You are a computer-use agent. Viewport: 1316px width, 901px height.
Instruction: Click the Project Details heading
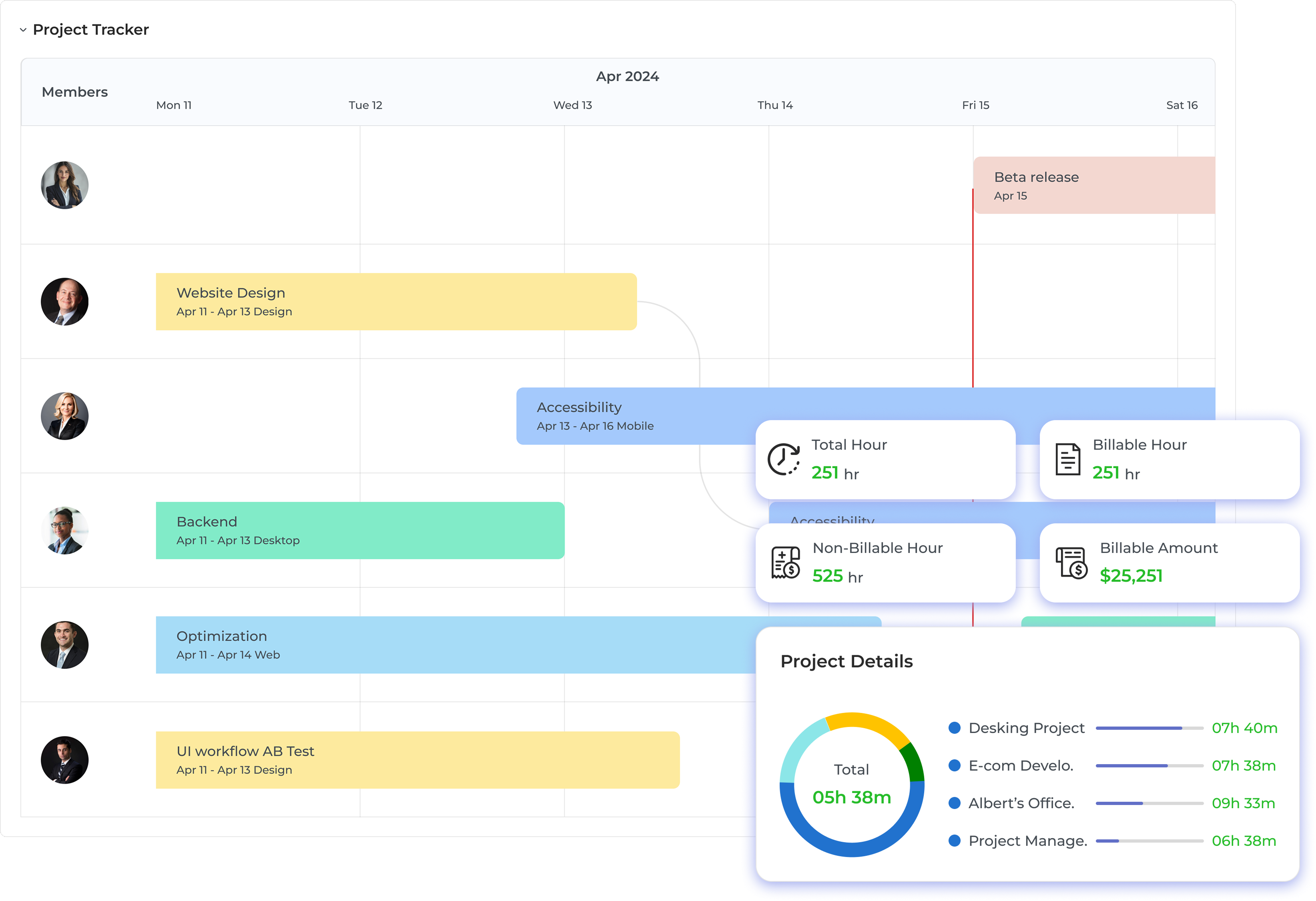pyautogui.click(x=846, y=661)
